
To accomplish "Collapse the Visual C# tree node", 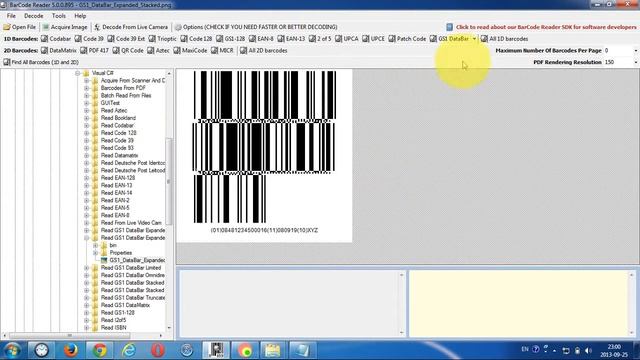I will click(x=78, y=73).
